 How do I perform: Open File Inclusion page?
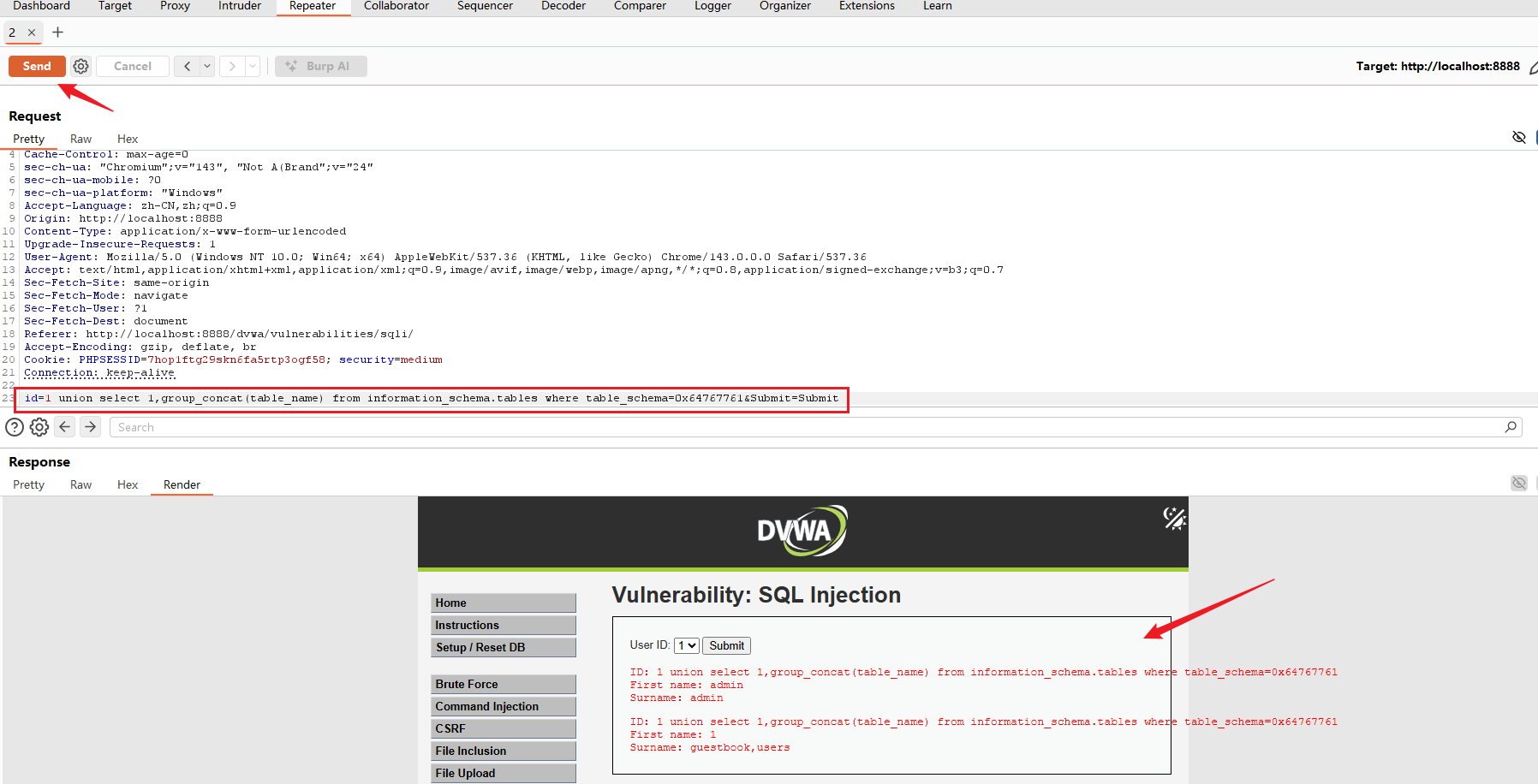(x=504, y=751)
